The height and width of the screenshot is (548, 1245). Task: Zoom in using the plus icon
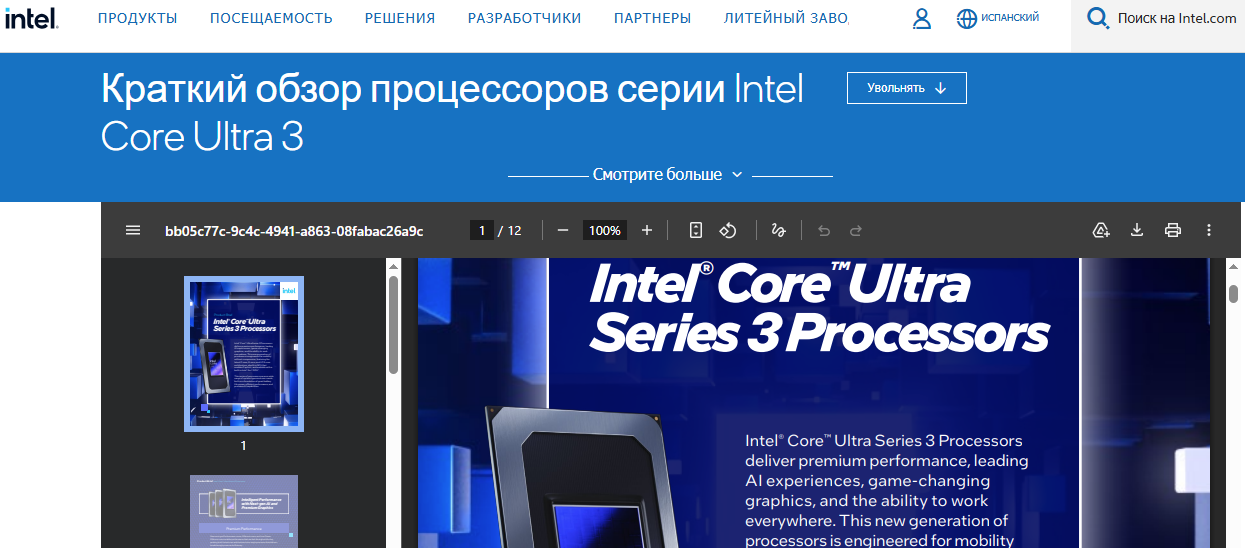click(x=647, y=230)
